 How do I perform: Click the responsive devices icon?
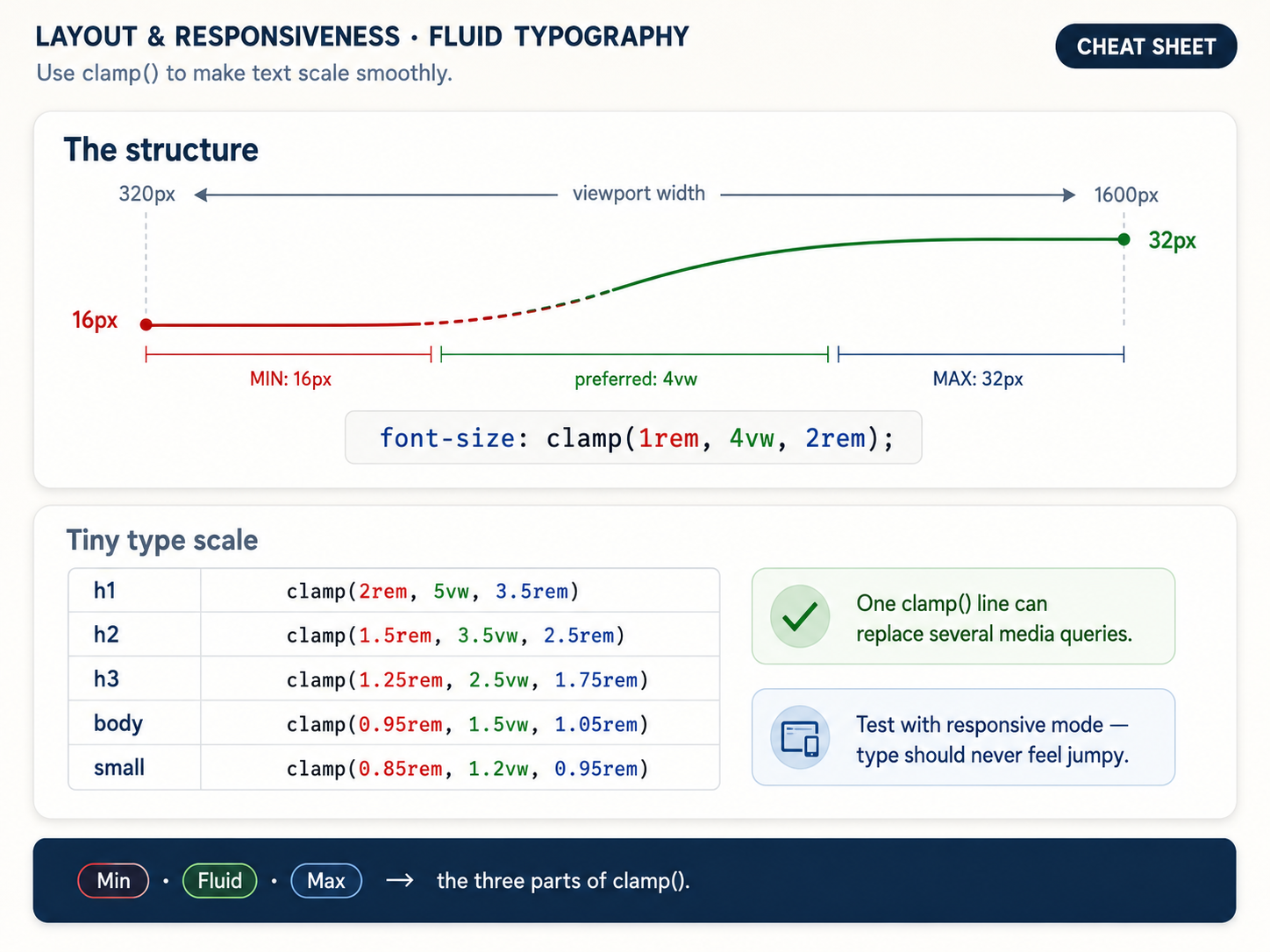tap(800, 737)
